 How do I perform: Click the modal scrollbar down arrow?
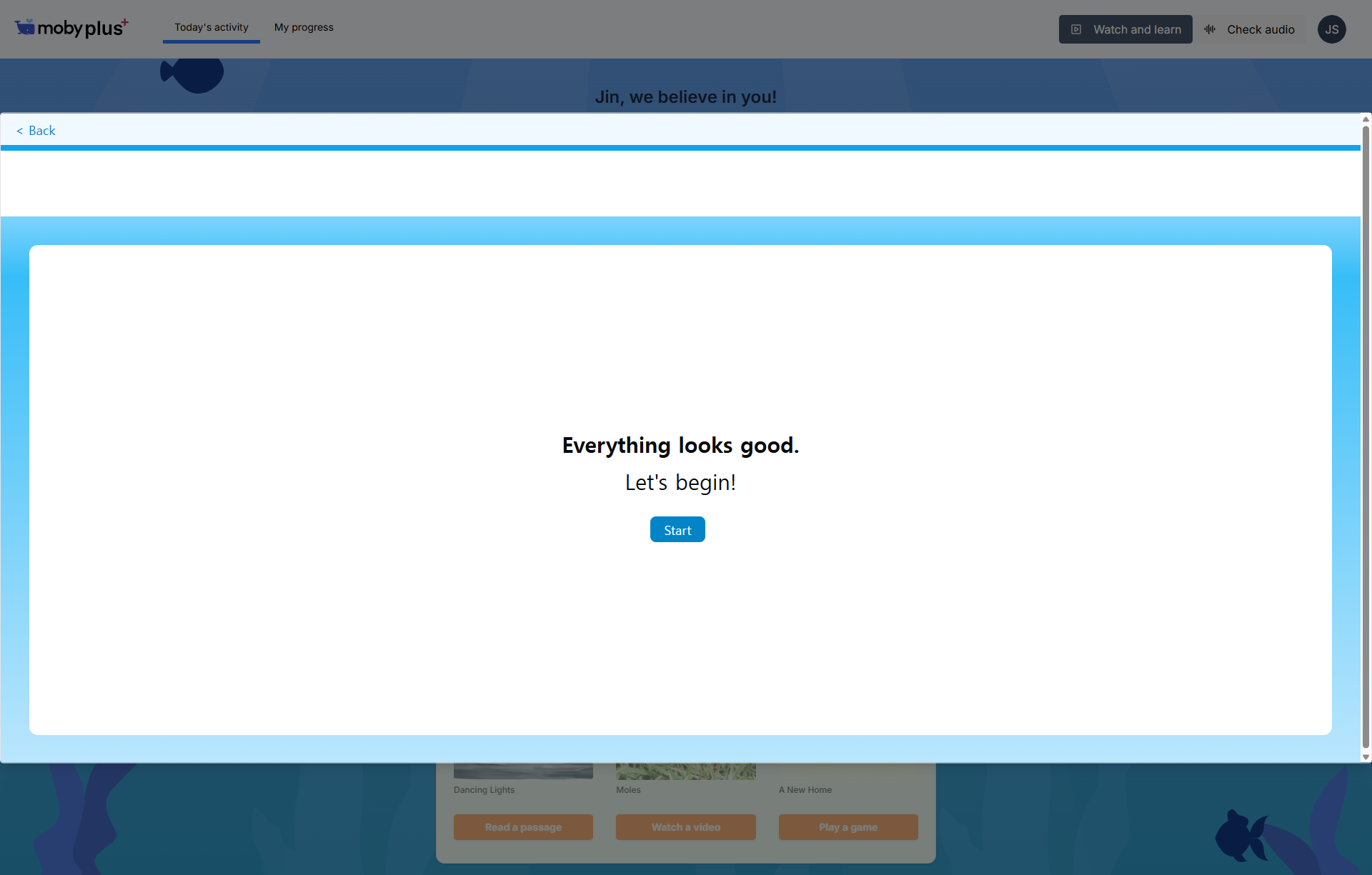pyautogui.click(x=1366, y=757)
